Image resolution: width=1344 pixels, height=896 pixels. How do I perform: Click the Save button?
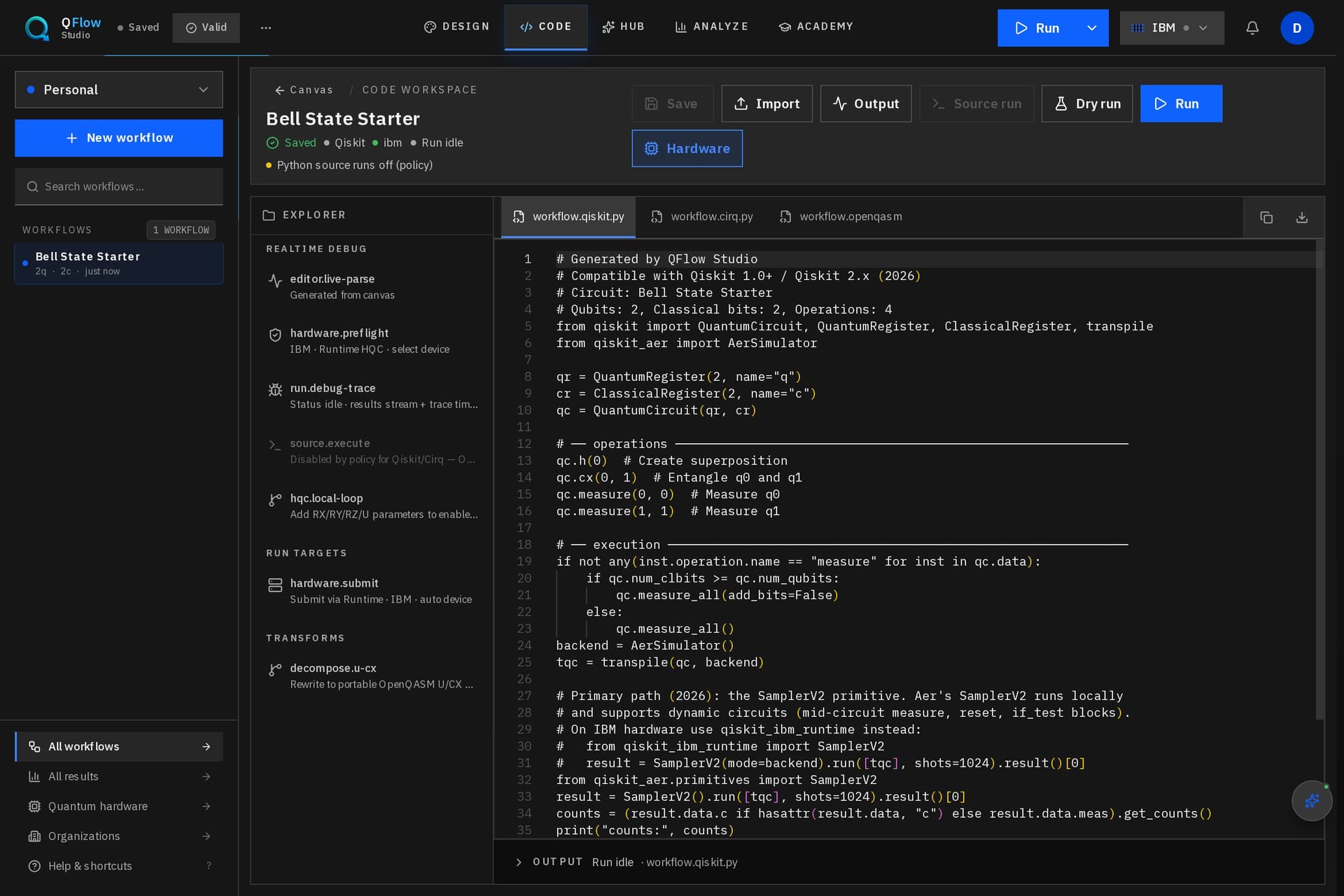[x=672, y=104]
